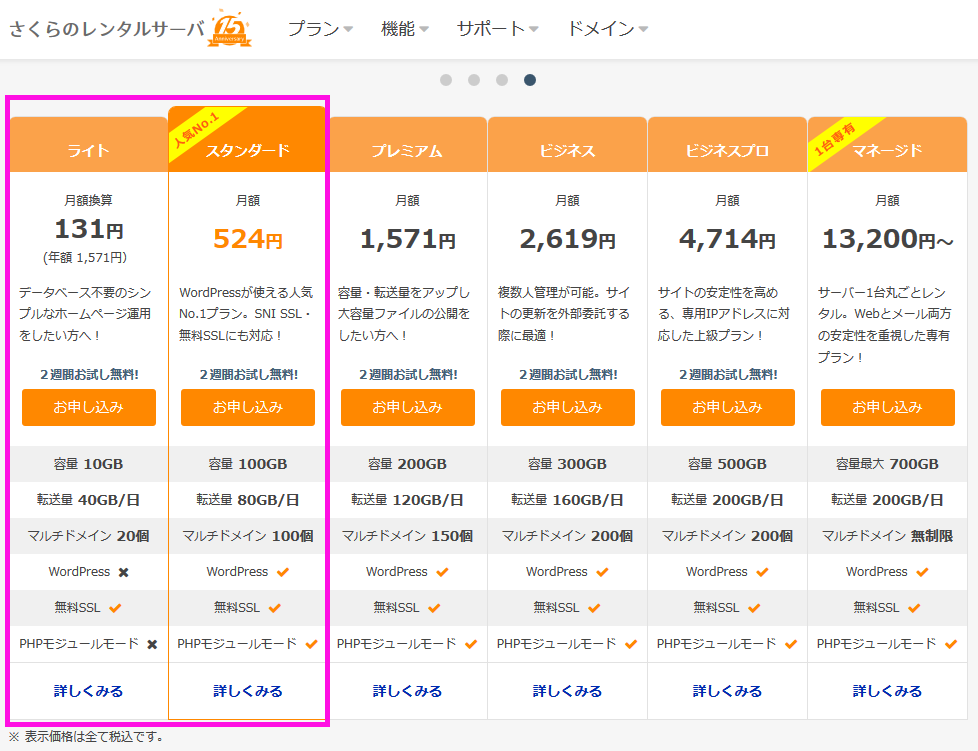Click the WordPress cross icon in ライト plan
Viewport: 978px width, 751px height.
tap(123, 573)
